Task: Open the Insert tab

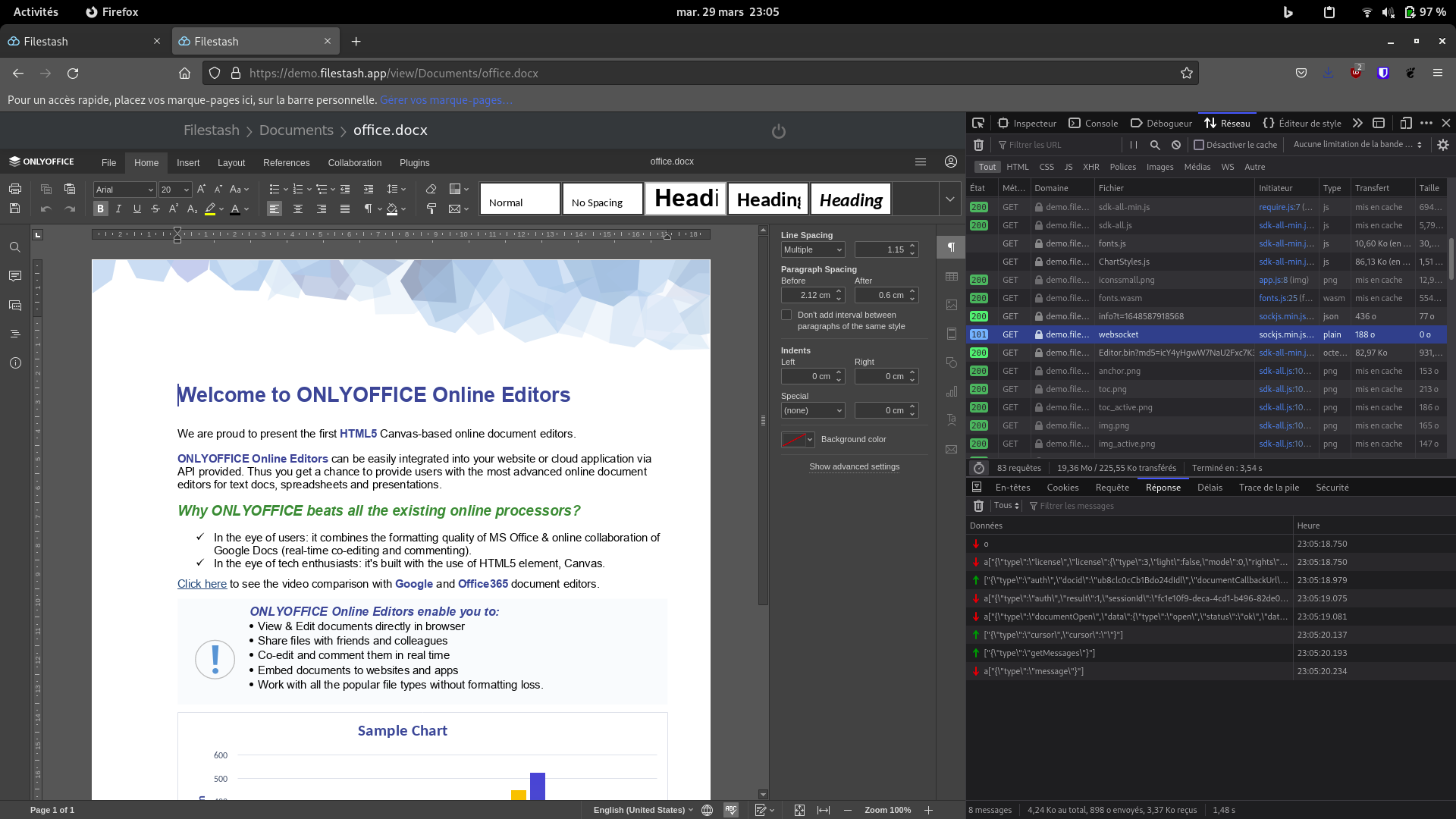Action: click(188, 163)
